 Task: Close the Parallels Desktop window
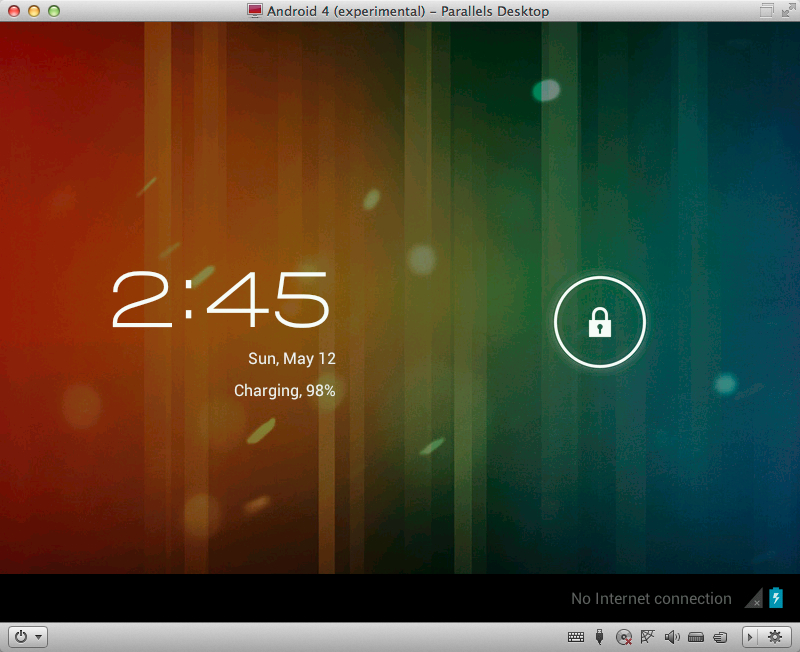tap(14, 11)
